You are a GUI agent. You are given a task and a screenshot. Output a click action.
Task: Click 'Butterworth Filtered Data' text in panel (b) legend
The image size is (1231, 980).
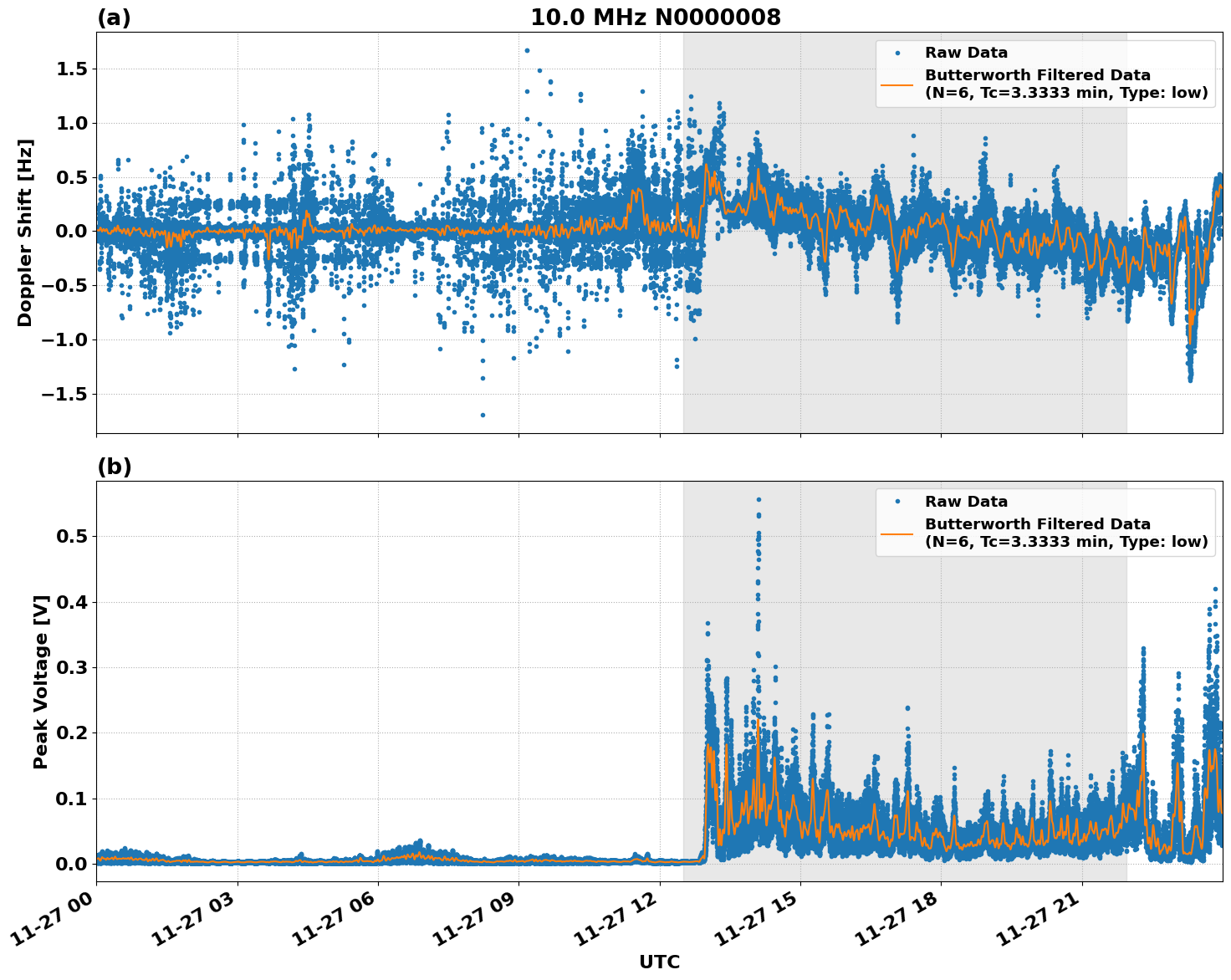(x=1038, y=524)
